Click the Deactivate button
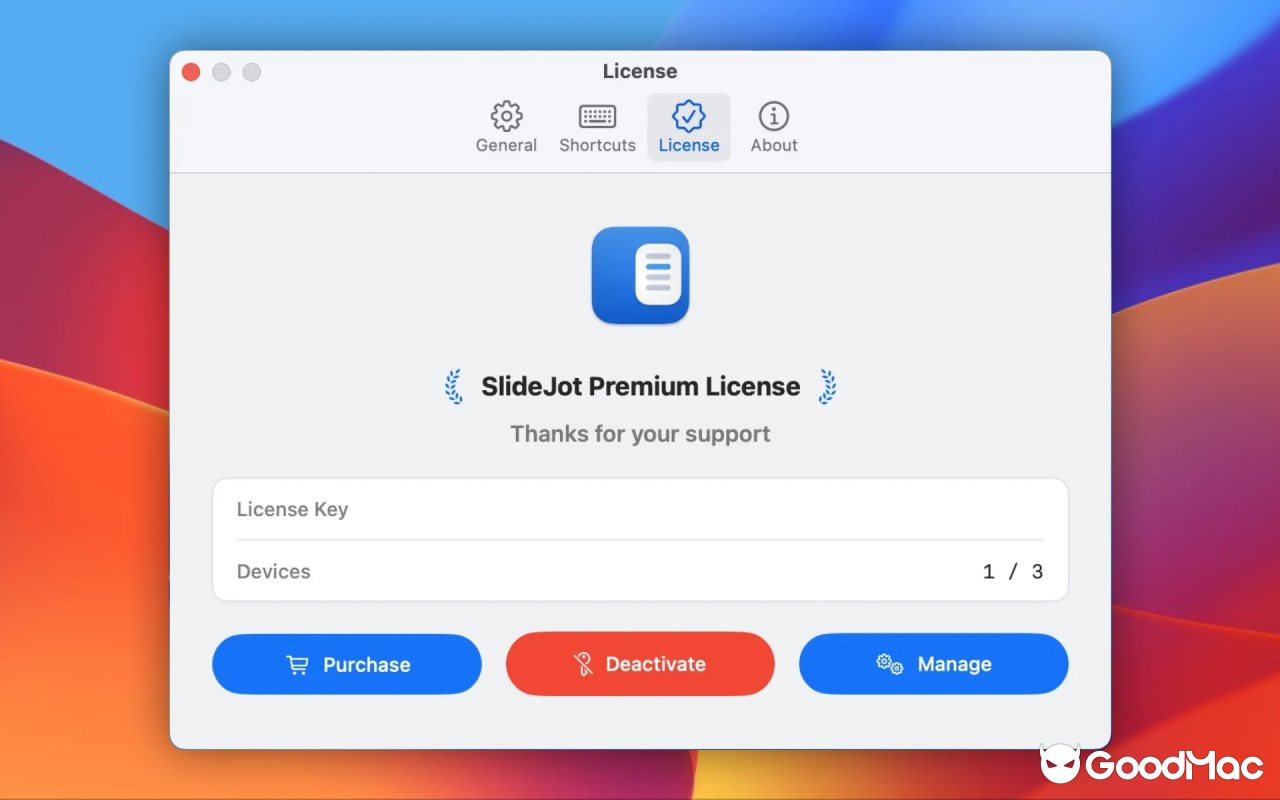The width and height of the screenshot is (1280, 800). tap(640, 663)
